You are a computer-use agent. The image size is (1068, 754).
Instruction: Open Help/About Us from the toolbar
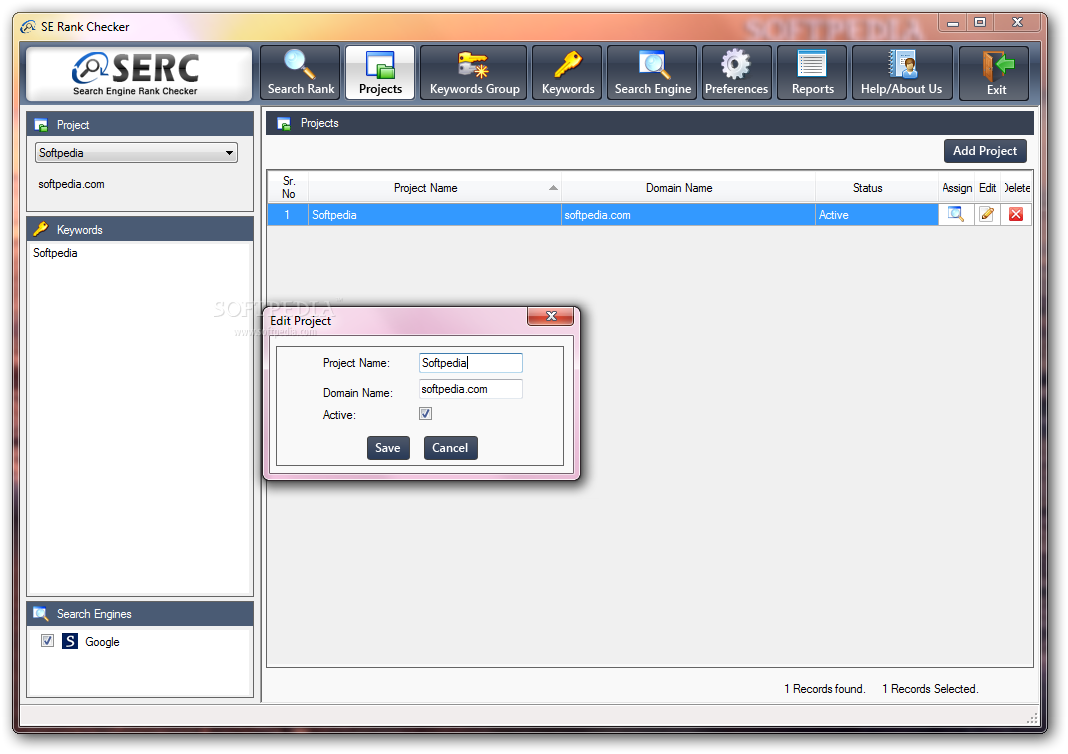[x=902, y=73]
